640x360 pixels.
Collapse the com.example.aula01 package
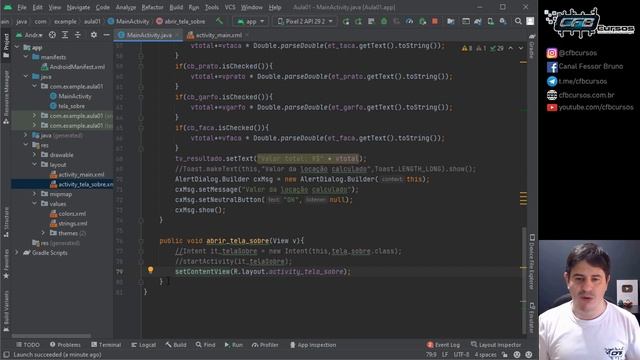35,87
